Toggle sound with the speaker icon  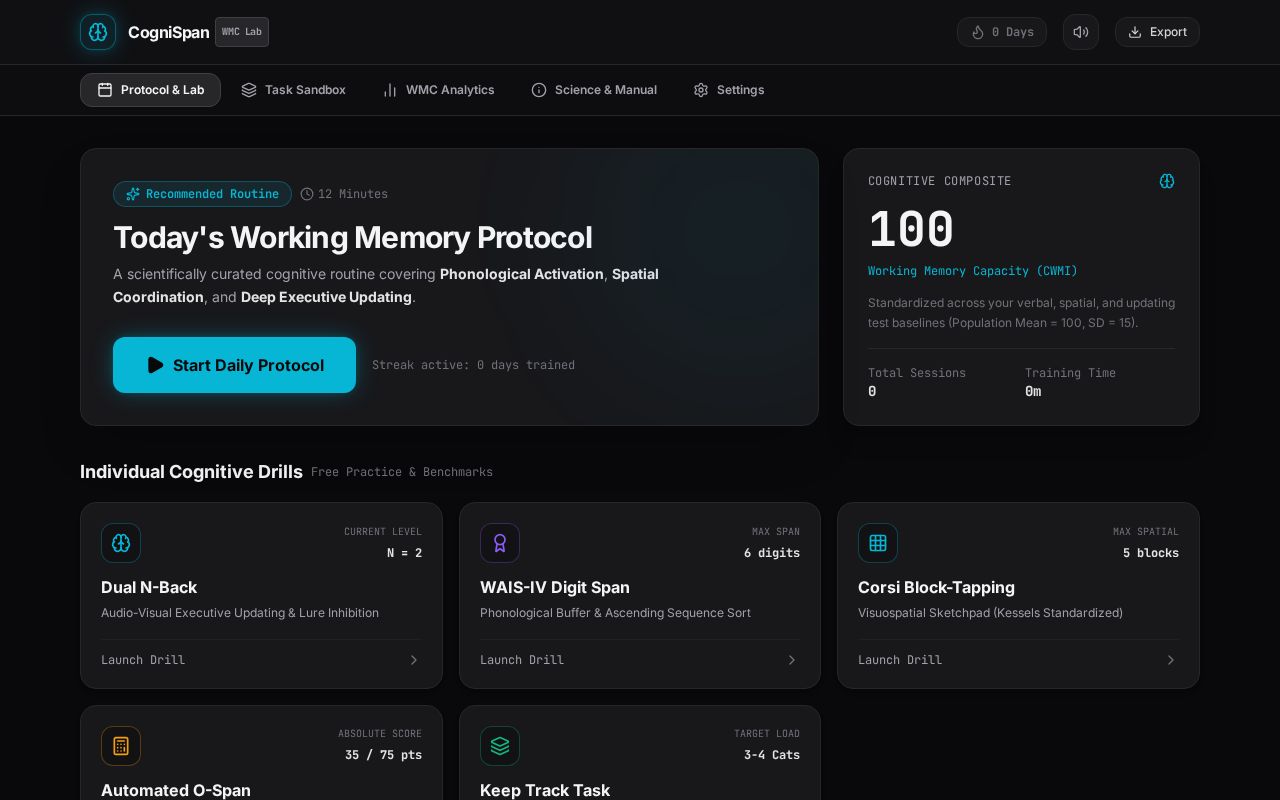click(x=1081, y=32)
